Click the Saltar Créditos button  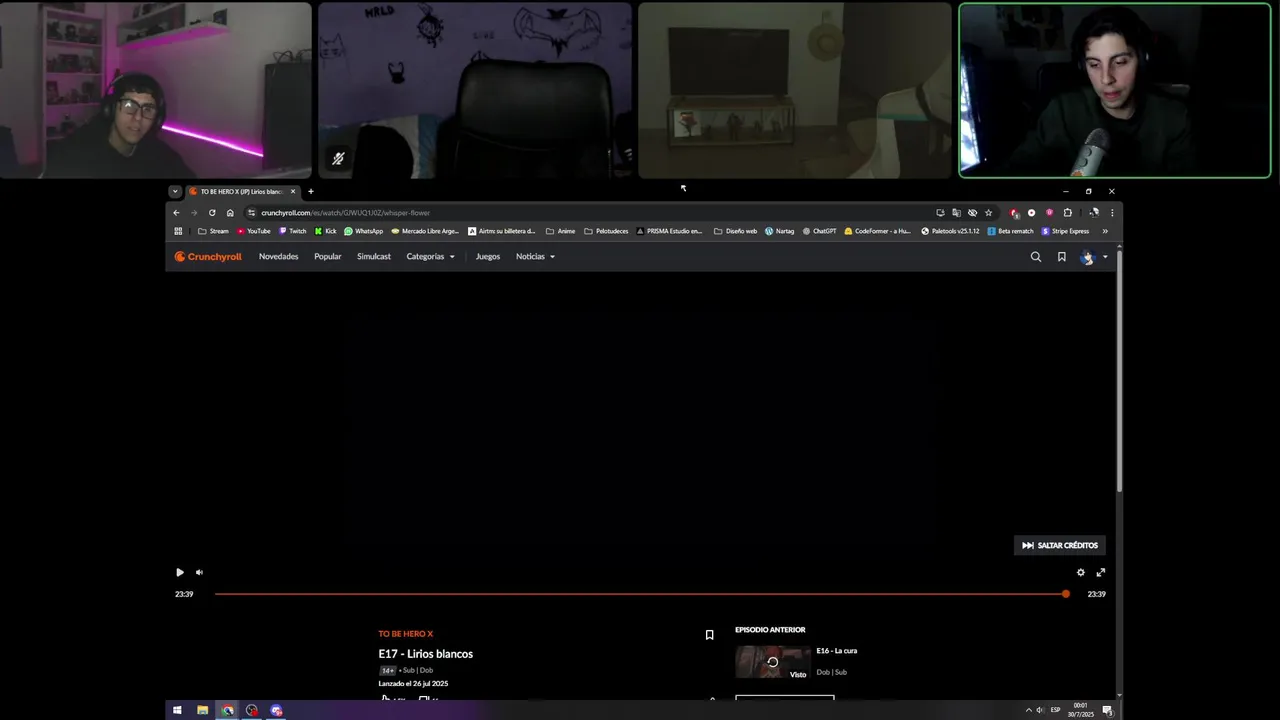click(1060, 545)
